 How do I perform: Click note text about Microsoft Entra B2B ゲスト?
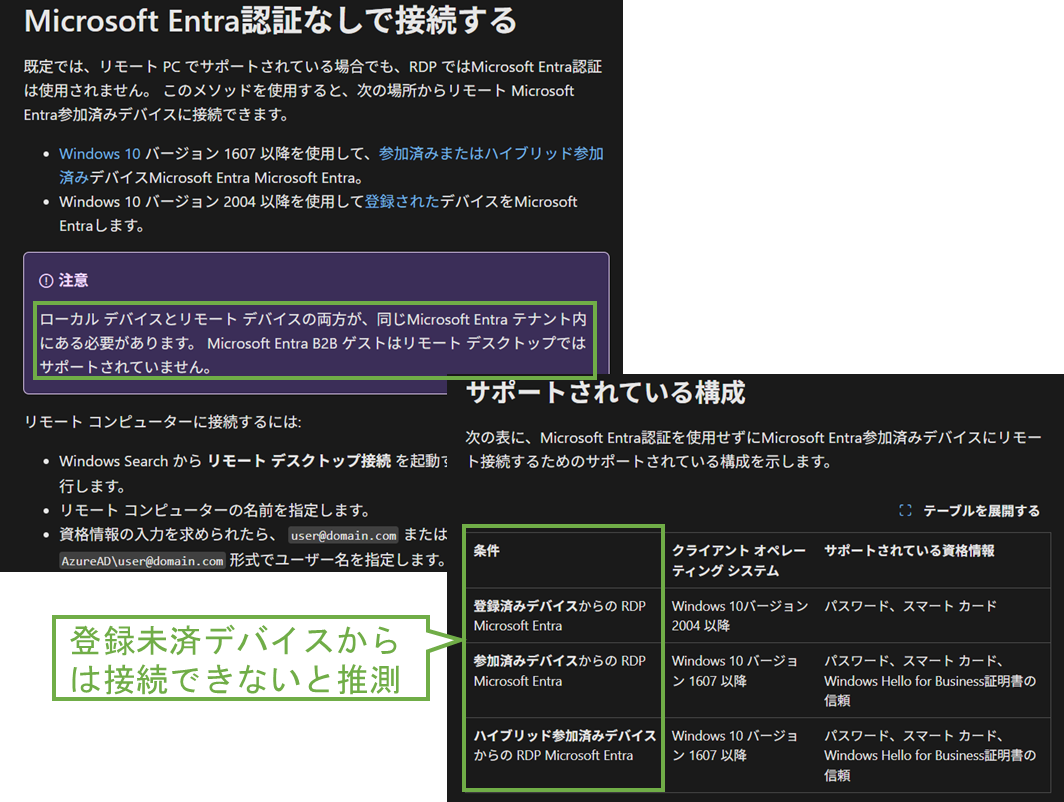tap(313, 343)
